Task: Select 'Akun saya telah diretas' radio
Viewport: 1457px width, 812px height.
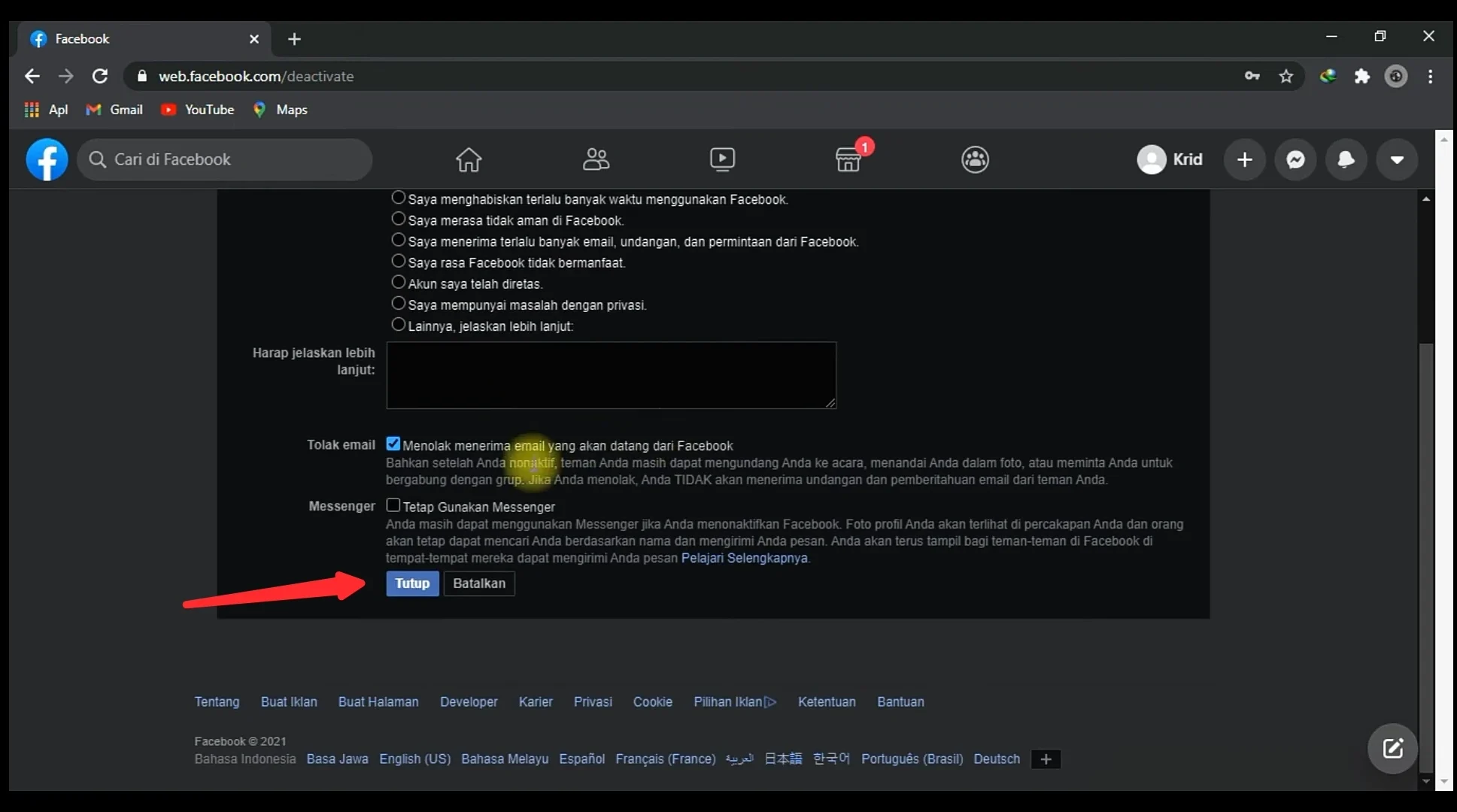Action: [398, 282]
